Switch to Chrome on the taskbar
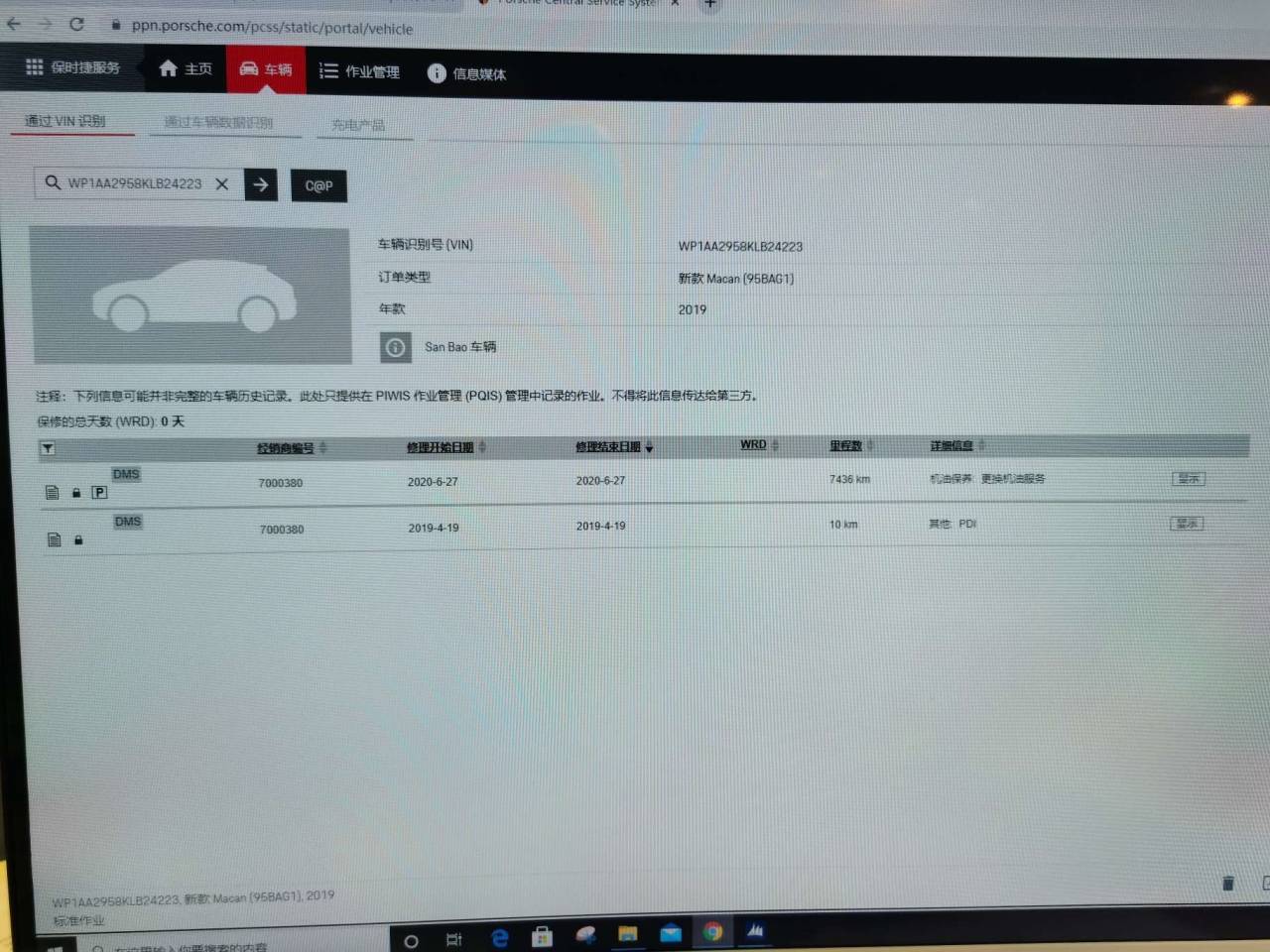Viewport: 1270px width, 952px height. [x=713, y=931]
